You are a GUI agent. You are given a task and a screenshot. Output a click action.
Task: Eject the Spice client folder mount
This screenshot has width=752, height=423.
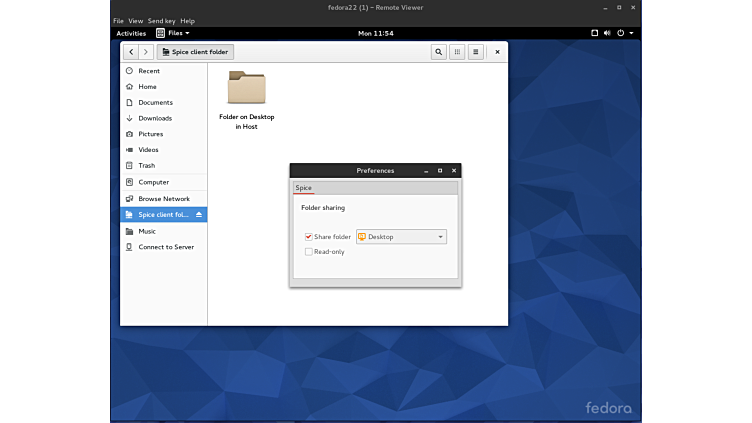tap(199, 215)
